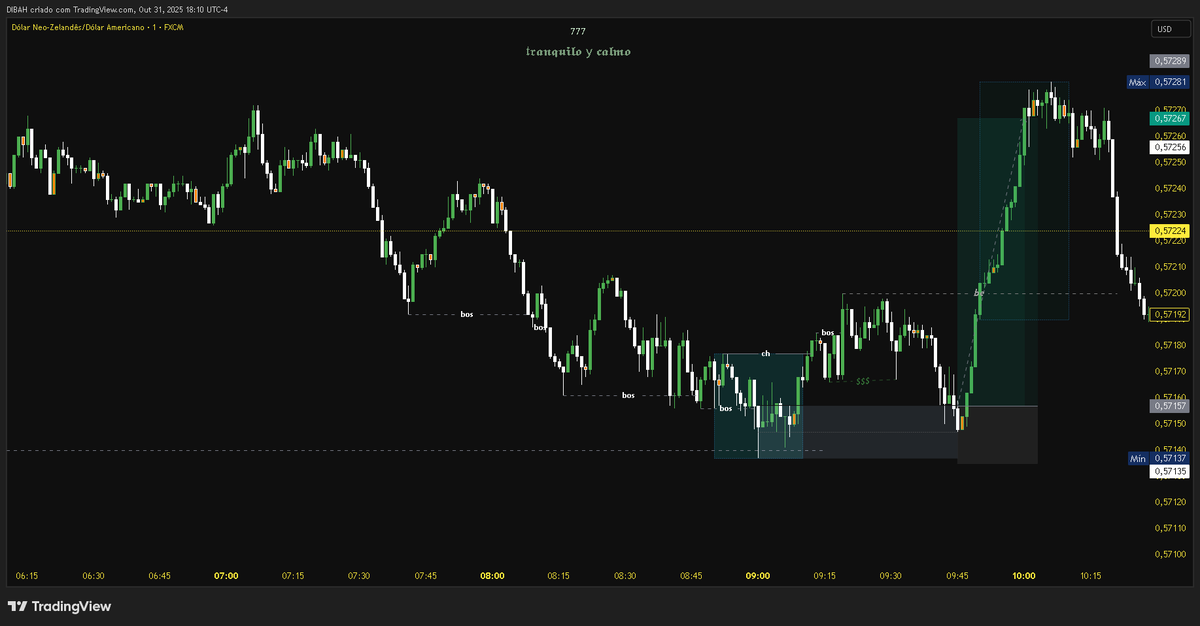
Task: Select the '777' text annotation
Action: (x=578, y=31)
